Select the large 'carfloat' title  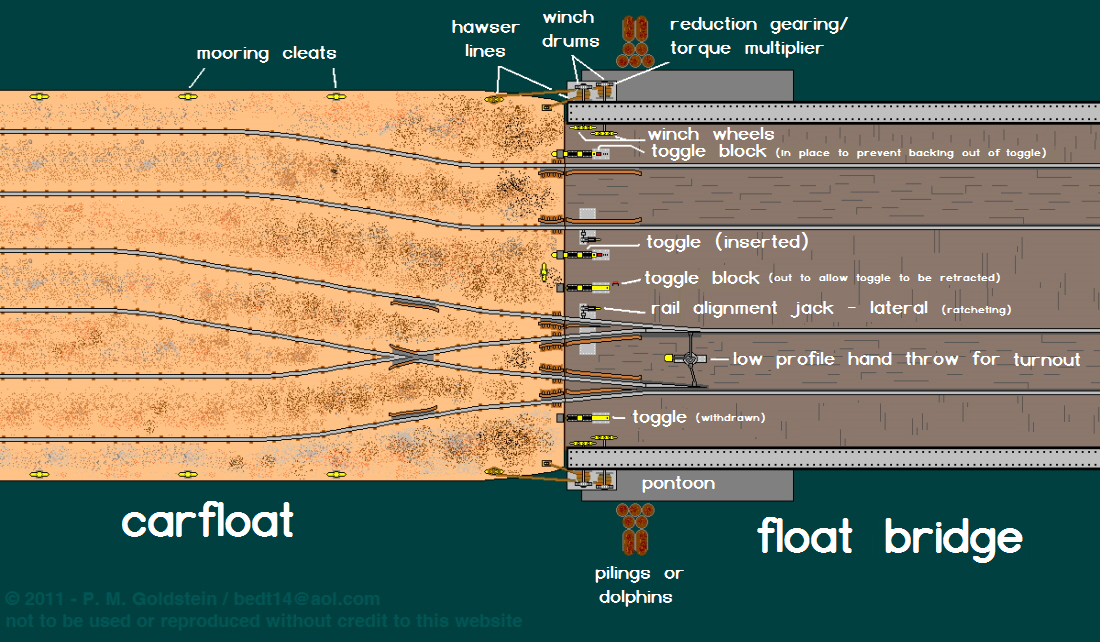(208, 522)
